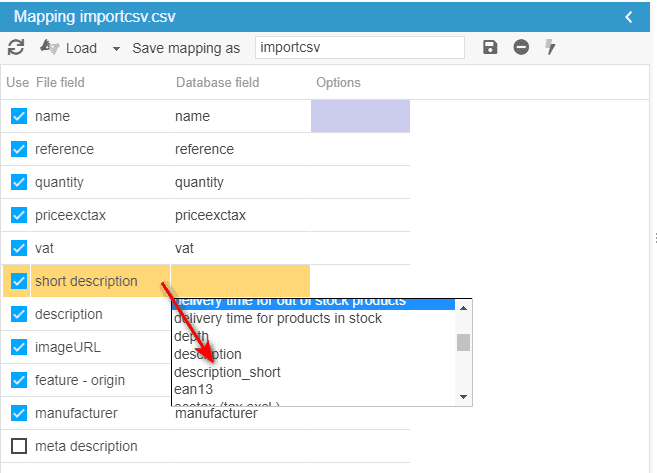
Task: Enable the meta description checkbox
Action: coord(19,446)
